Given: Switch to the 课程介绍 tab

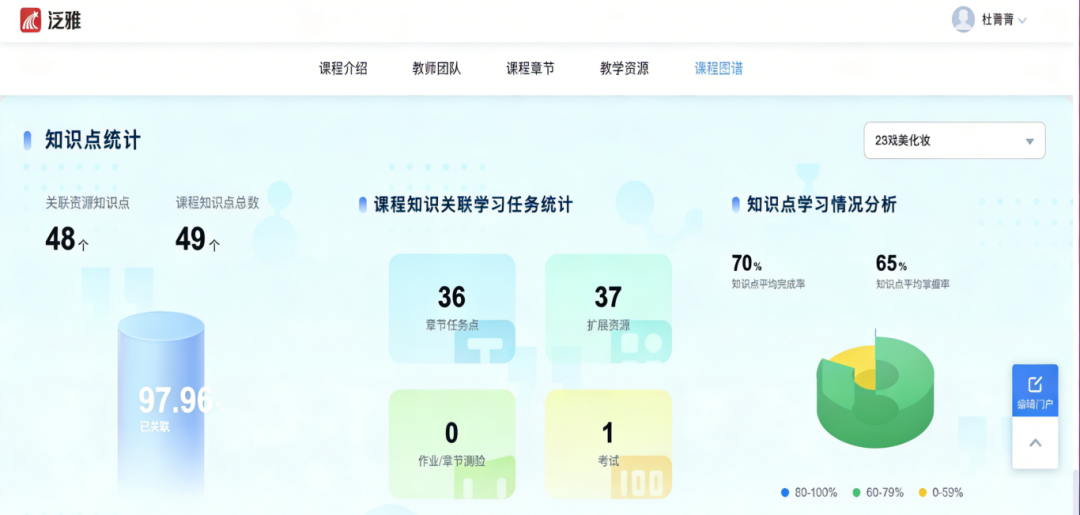Looking at the screenshot, I should click(343, 69).
